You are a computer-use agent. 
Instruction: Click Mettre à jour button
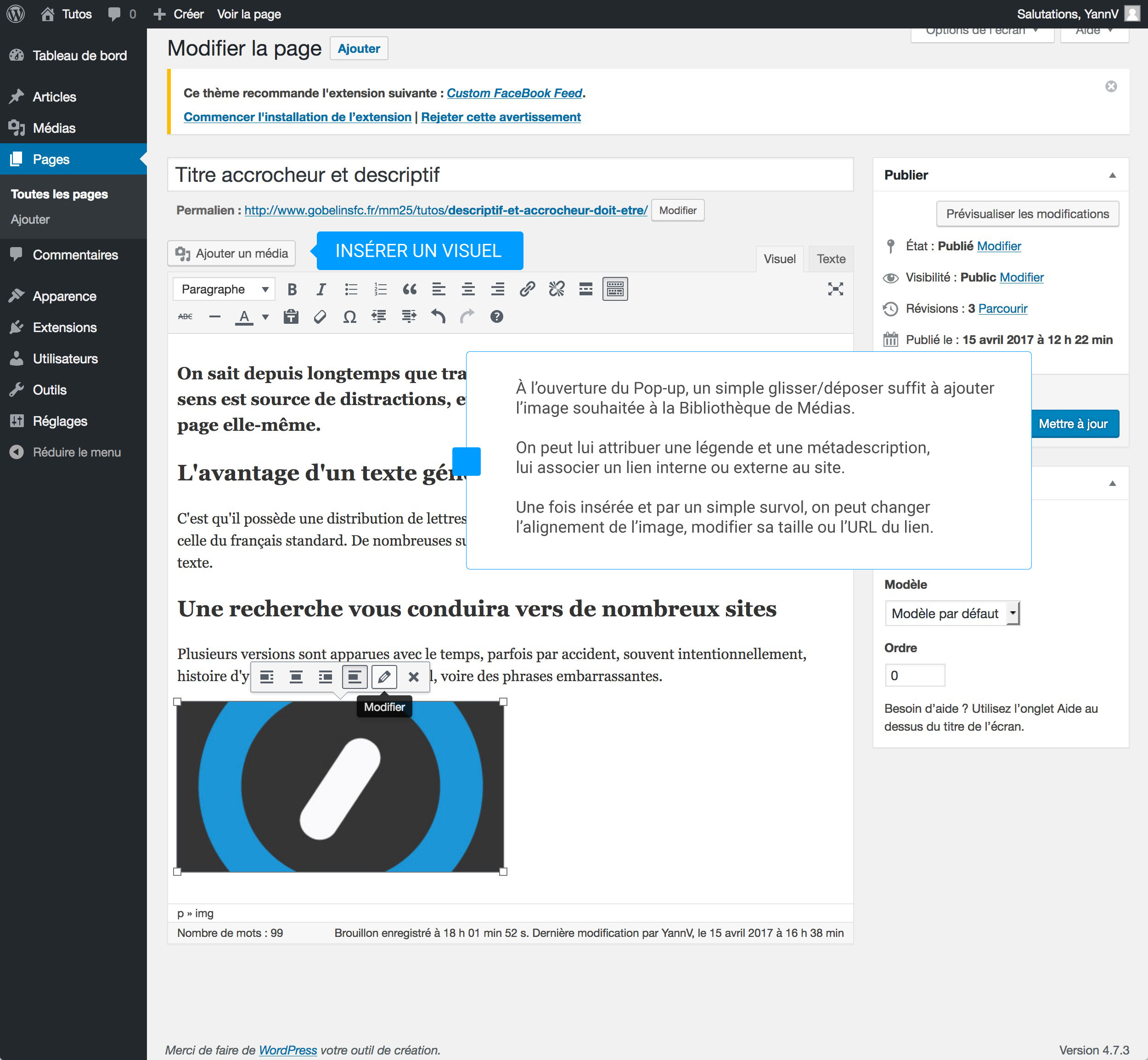click(1074, 424)
